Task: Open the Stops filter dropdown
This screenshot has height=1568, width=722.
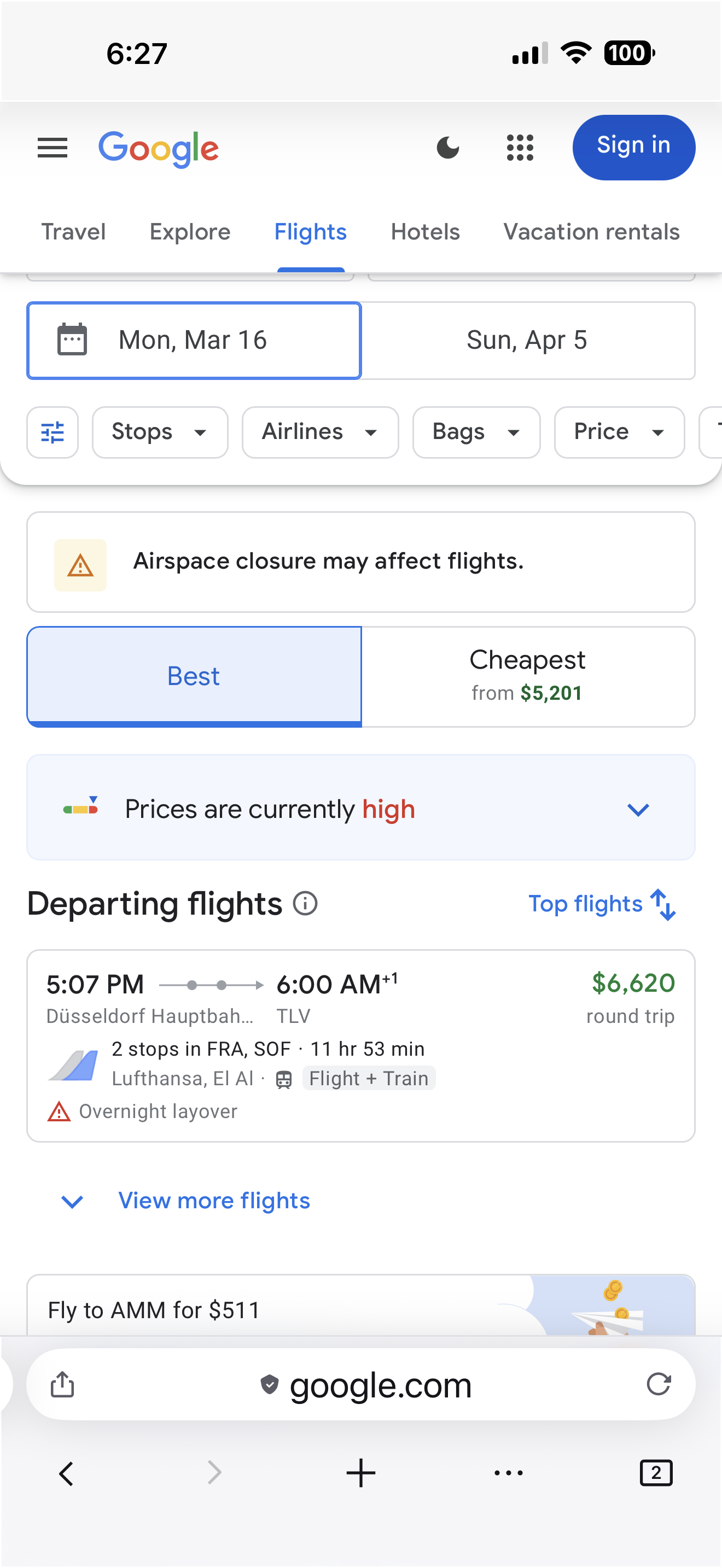Action: [160, 432]
